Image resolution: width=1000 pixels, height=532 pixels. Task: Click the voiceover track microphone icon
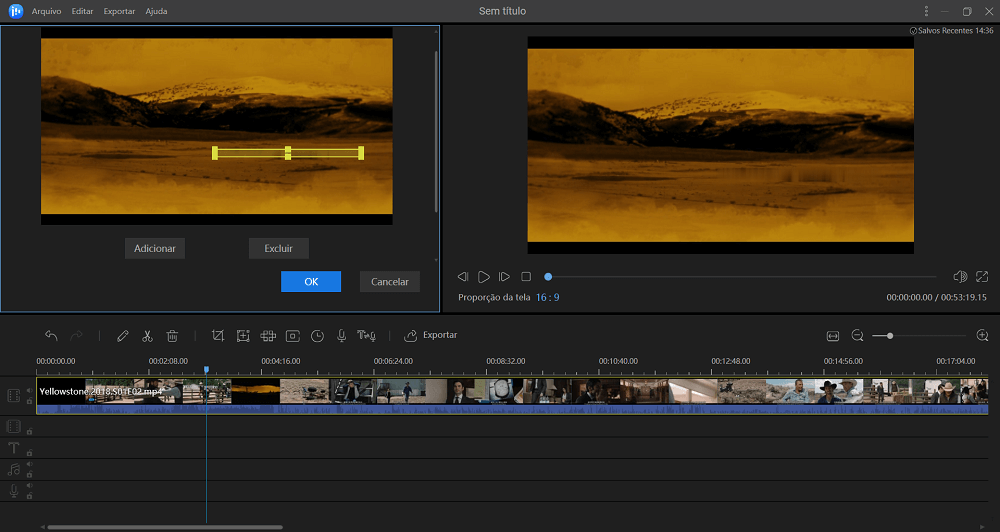pos(13,491)
